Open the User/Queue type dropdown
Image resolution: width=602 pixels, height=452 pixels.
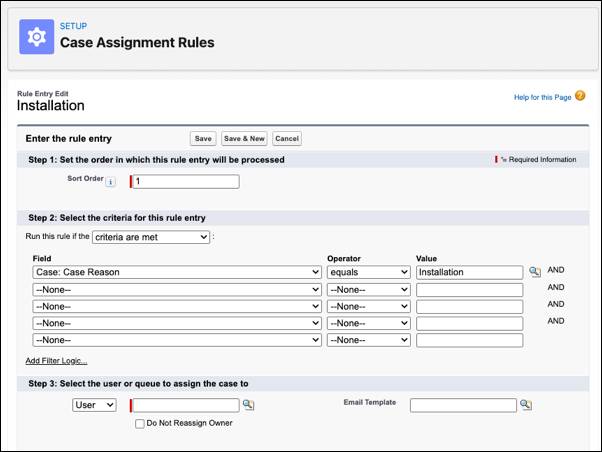(94, 405)
